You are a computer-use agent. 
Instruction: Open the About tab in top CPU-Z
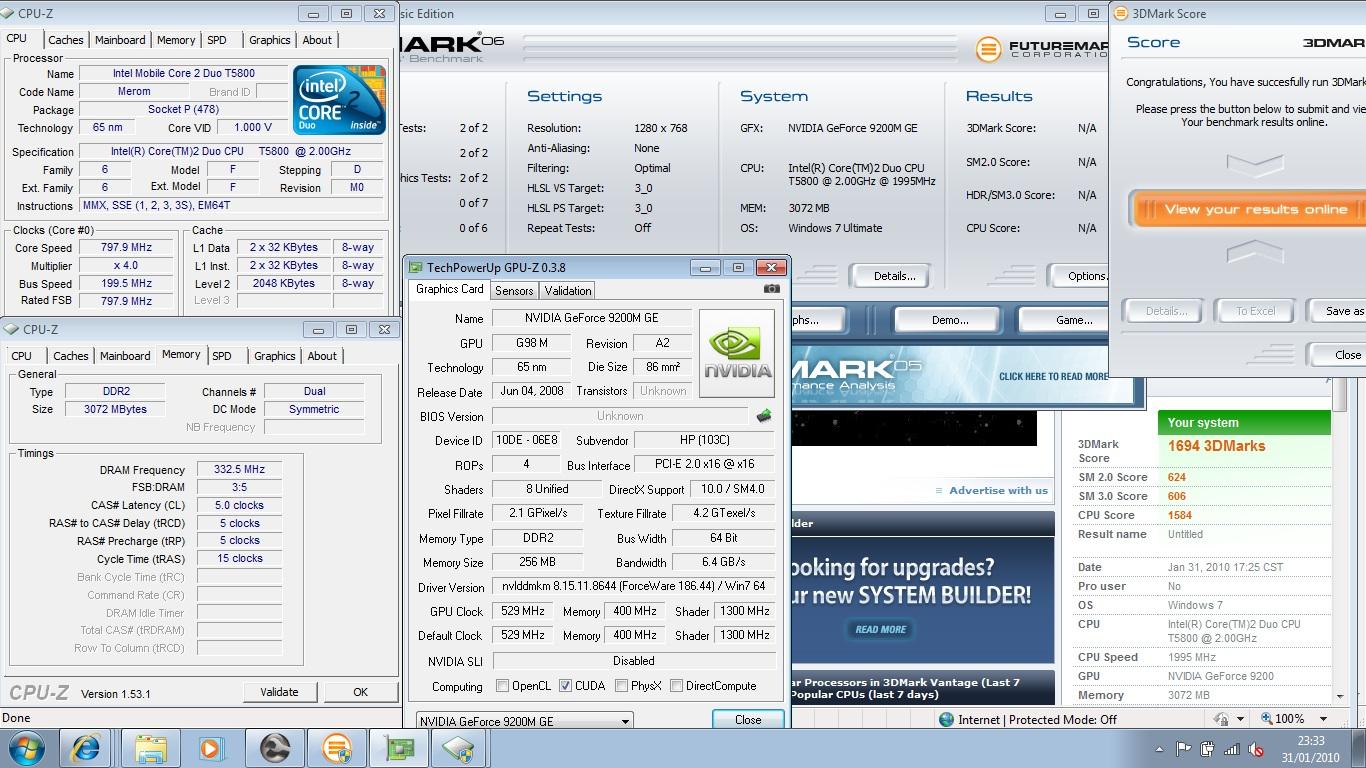coord(317,40)
